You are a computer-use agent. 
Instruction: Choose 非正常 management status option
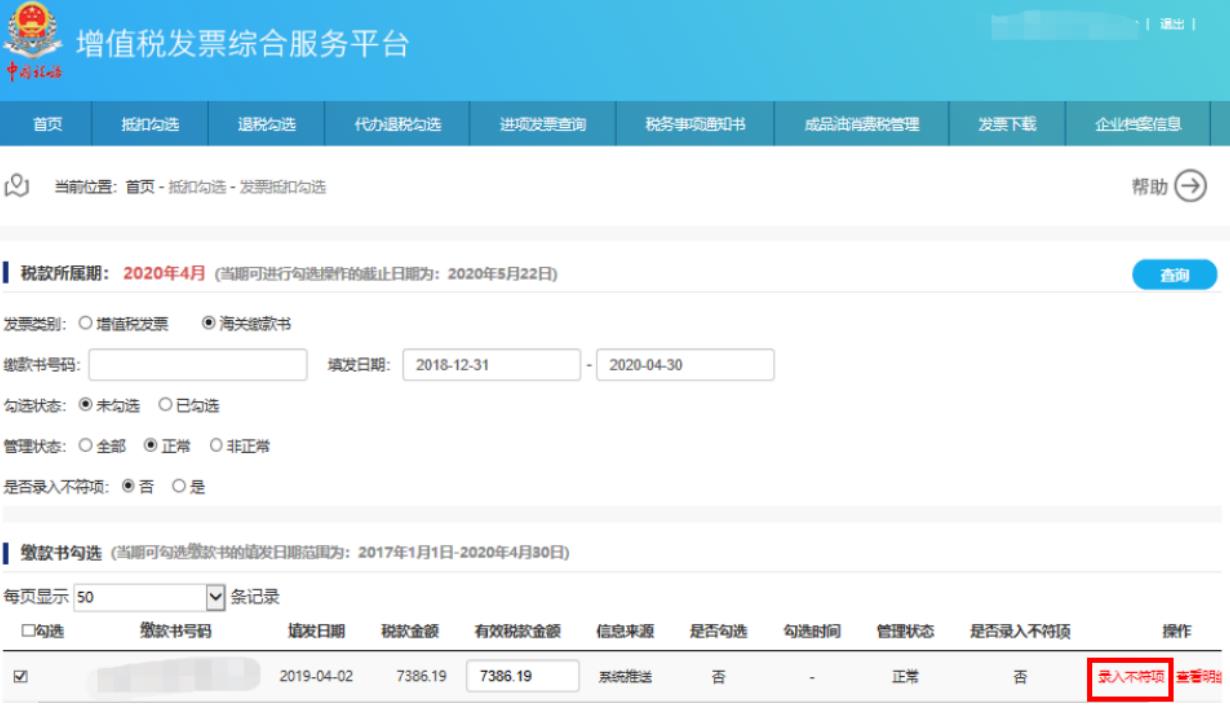(x=215, y=446)
